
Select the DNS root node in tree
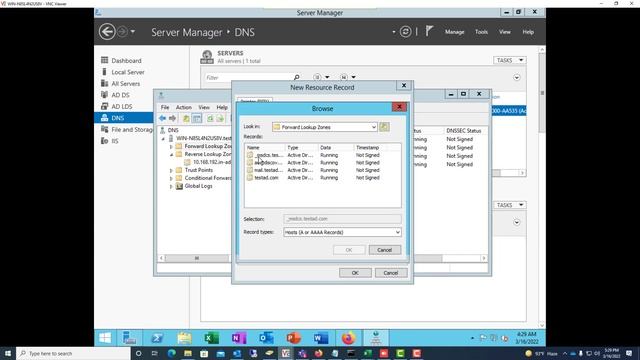click(x=173, y=130)
